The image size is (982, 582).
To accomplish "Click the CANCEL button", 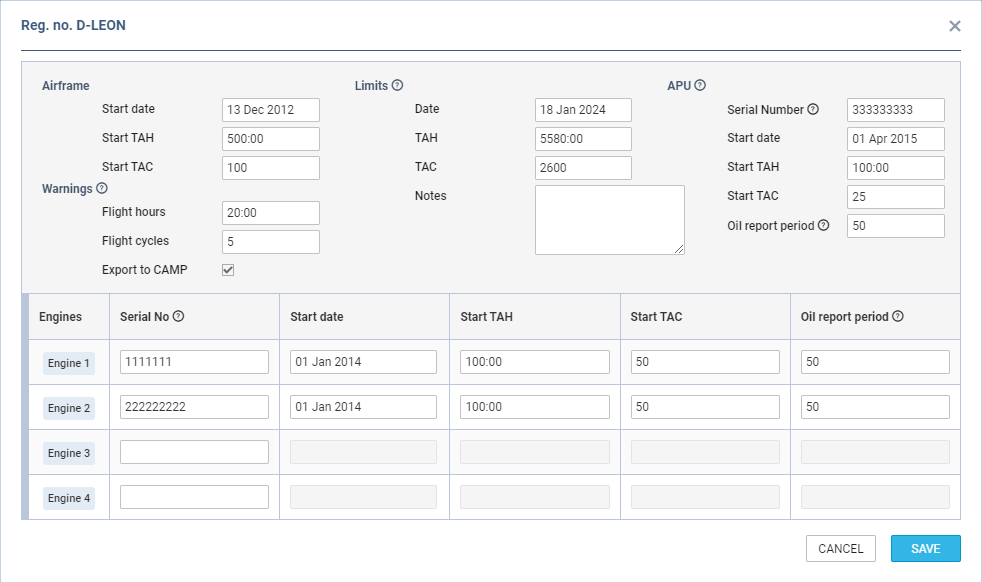I will 840,548.
